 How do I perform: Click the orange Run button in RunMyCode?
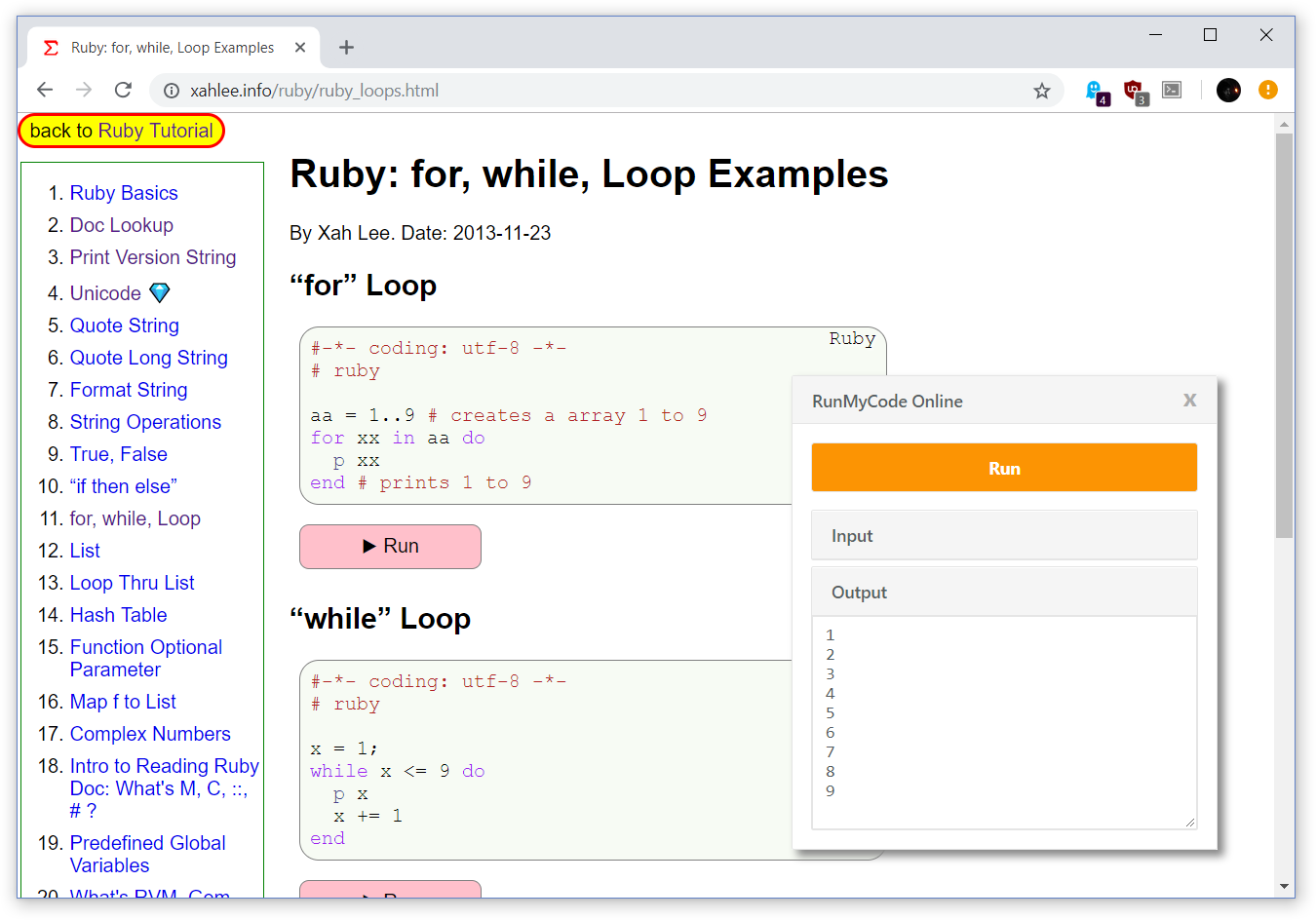[x=1004, y=468]
